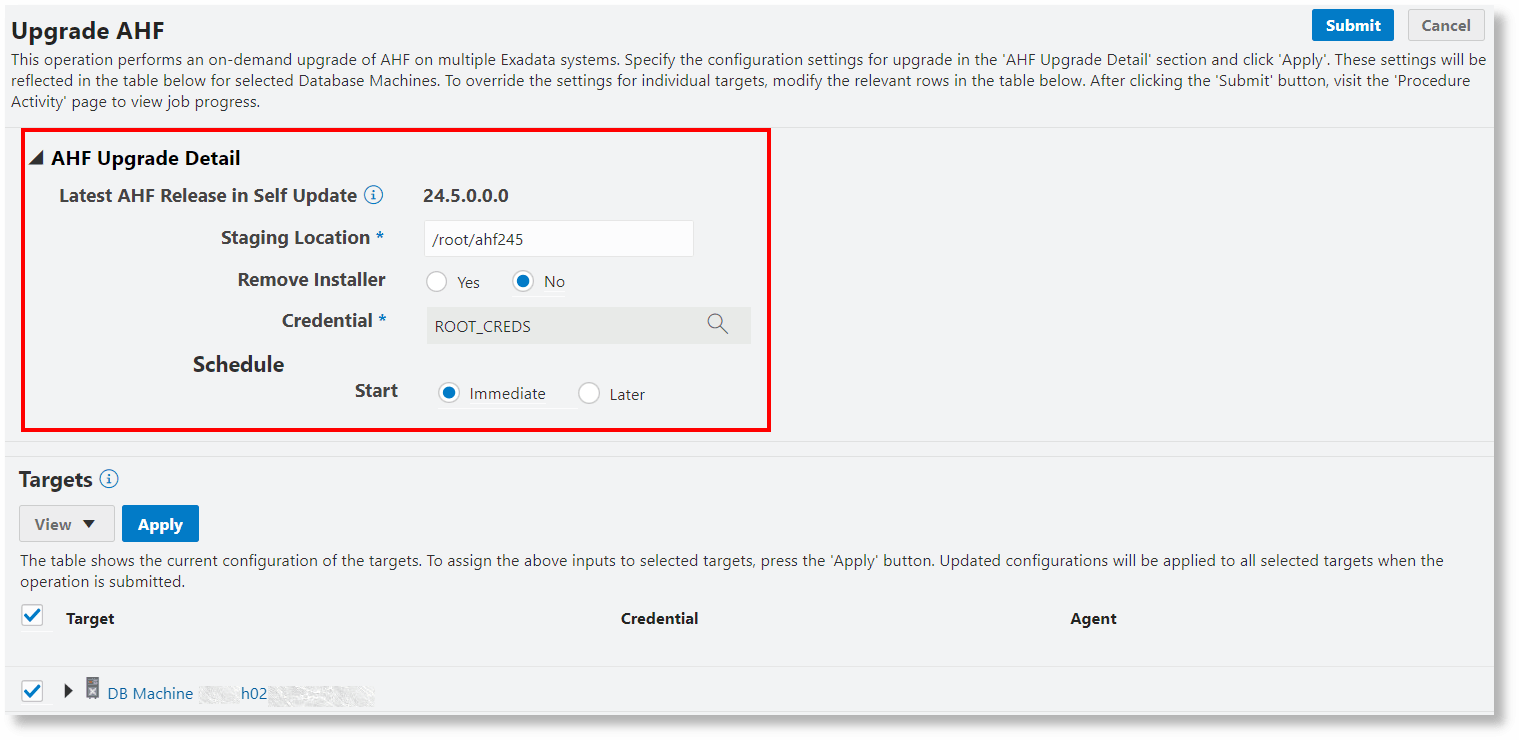Select Yes for Remove Installer
1519x740 pixels.
pyautogui.click(x=436, y=282)
